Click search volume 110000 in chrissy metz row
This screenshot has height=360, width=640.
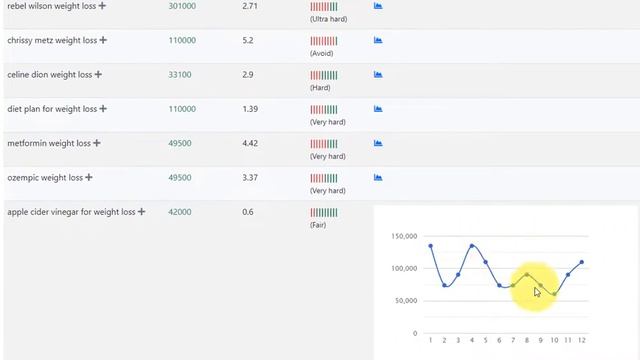click(182, 40)
